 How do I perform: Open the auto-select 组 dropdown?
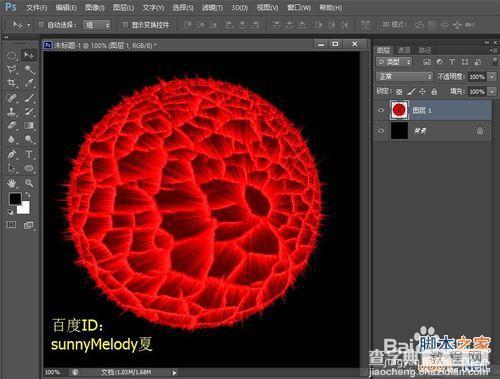(97, 25)
